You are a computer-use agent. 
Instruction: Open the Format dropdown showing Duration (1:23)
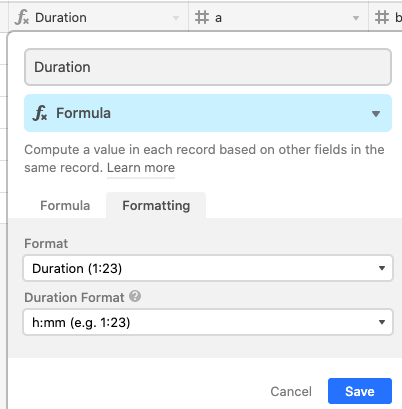[x=208, y=268]
